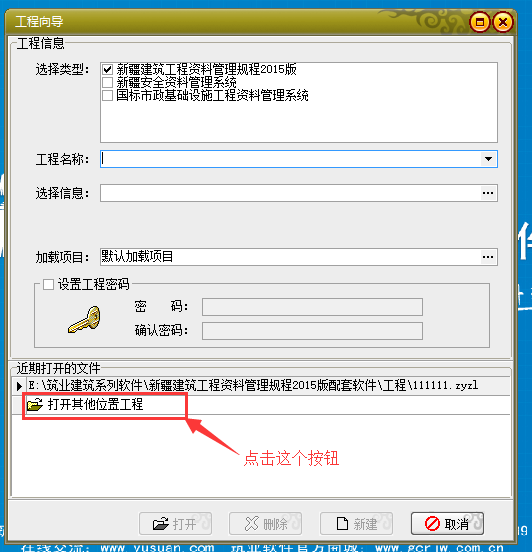Open the 加载项目 ellipsis browse button

(x=488, y=257)
